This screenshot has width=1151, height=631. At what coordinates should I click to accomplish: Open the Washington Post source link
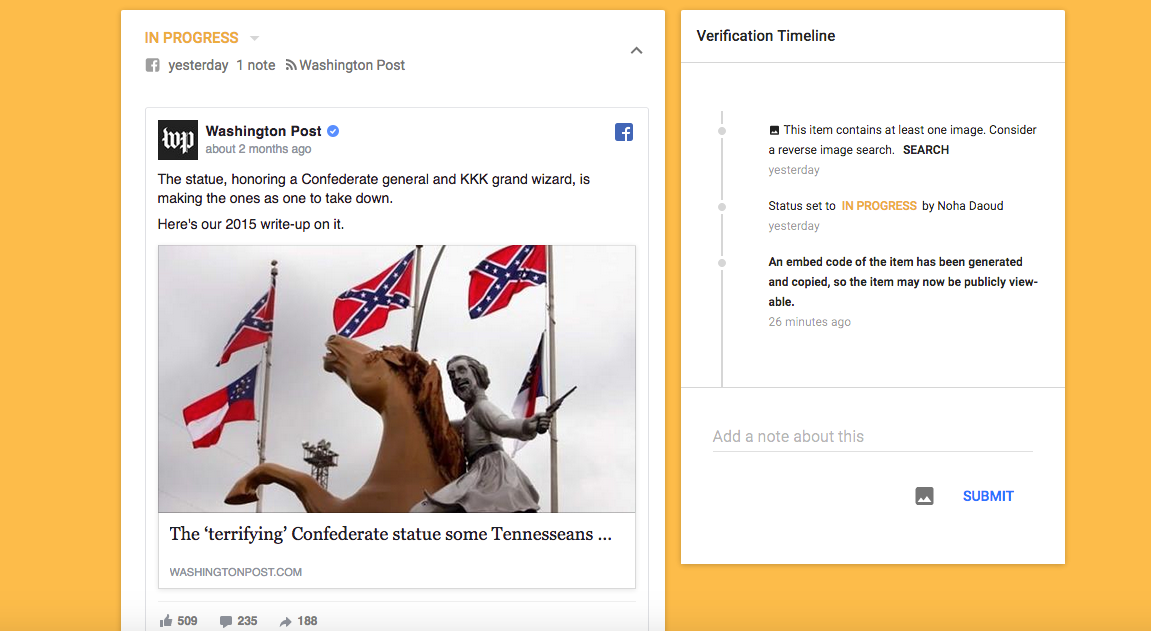352,65
